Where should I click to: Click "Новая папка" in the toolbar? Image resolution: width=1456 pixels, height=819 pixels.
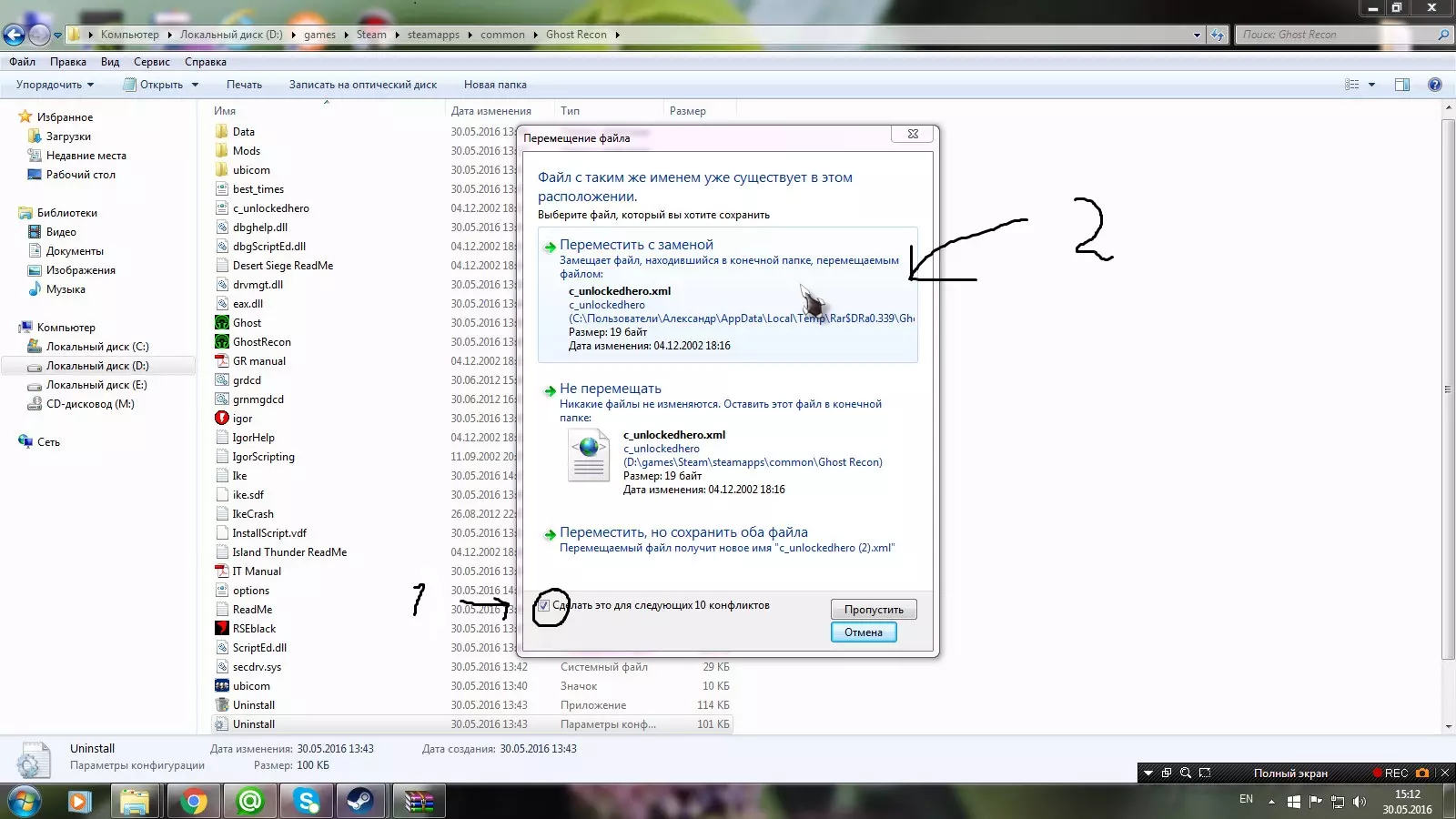tap(495, 85)
